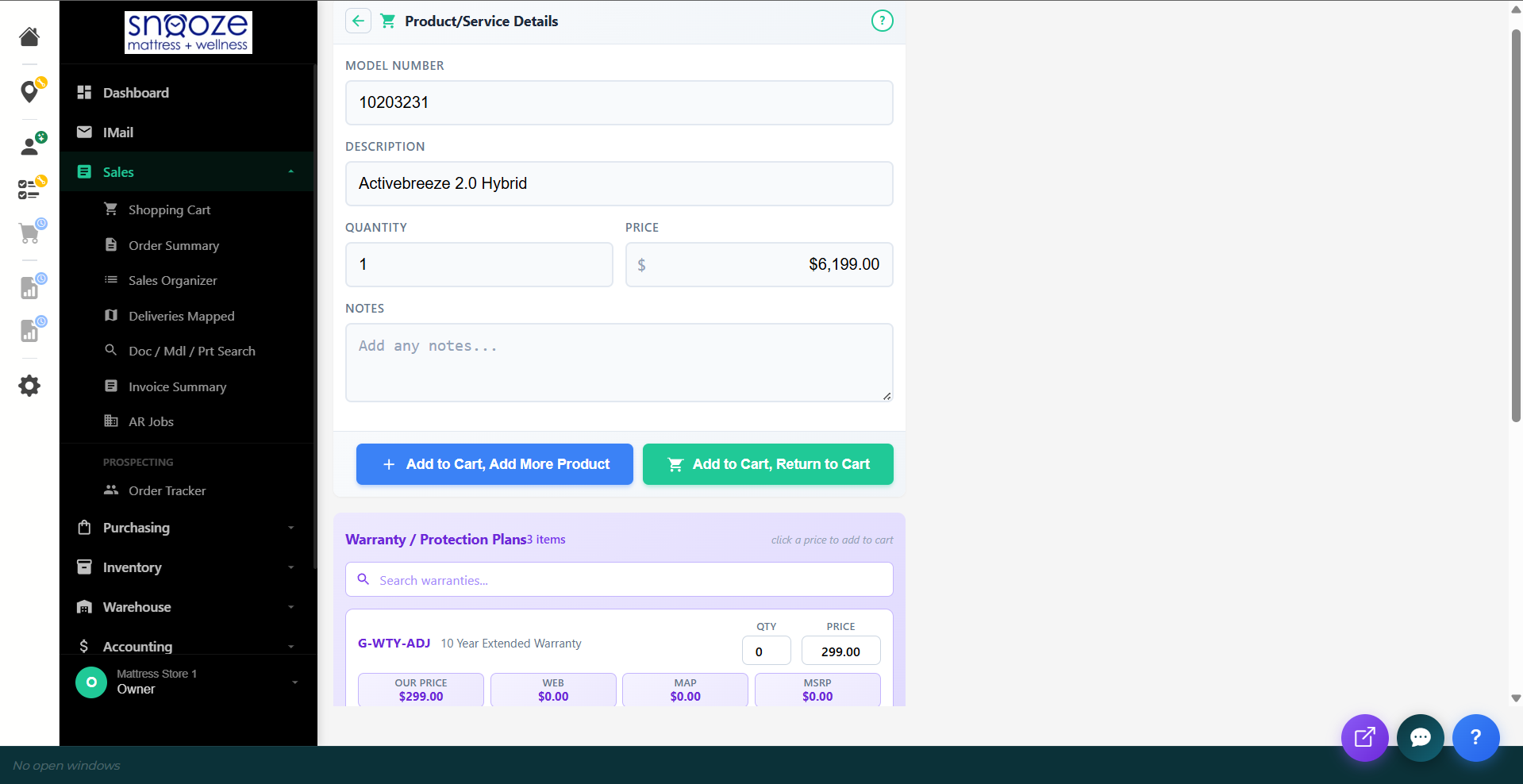Expand the Accounting menu
Viewport: 1523px width, 784px height.
click(x=187, y=644)
